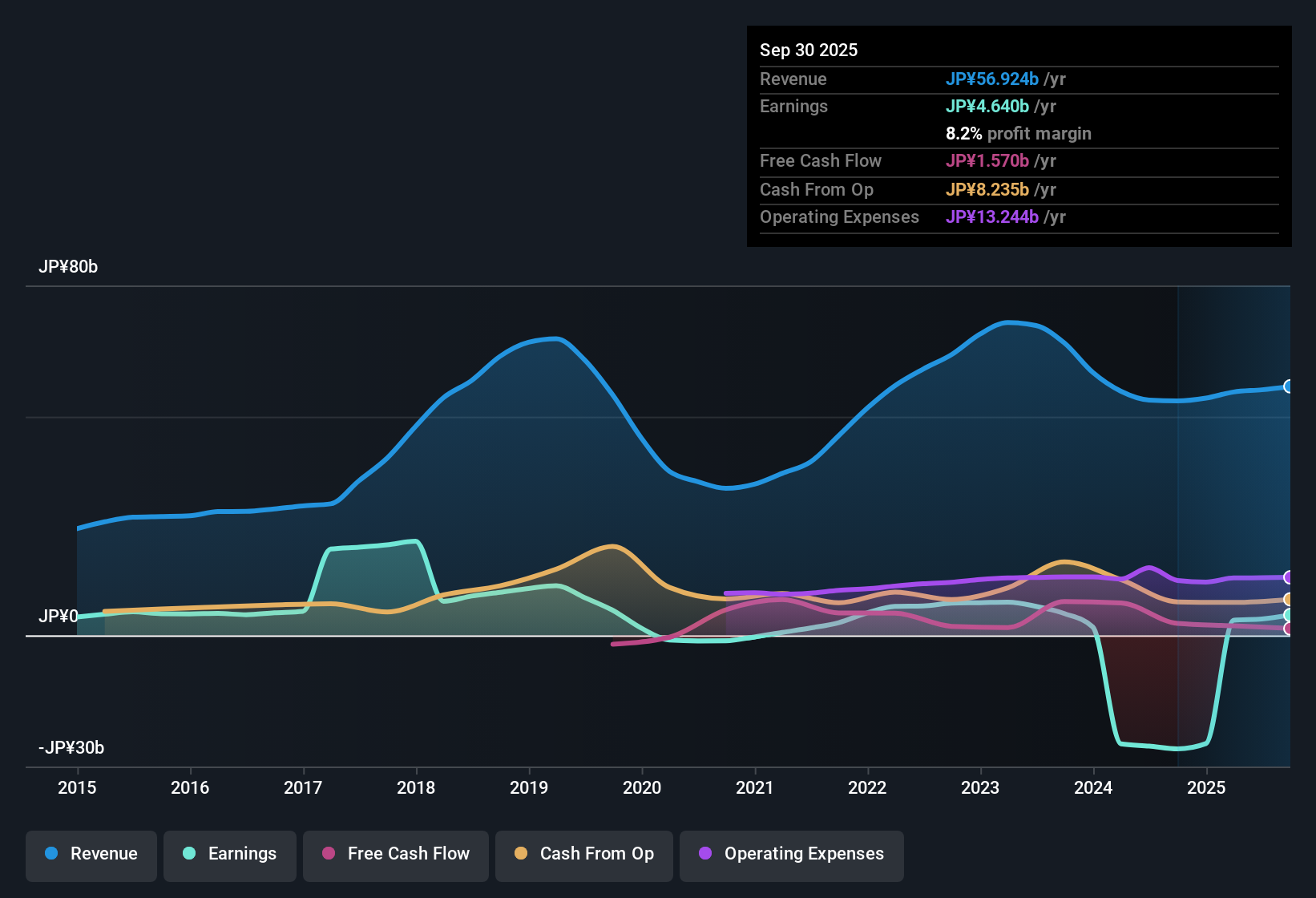Viewport: 1316px width, 898px height.
Task: Click the Earnings row in data panel
Action: point(793,106)
